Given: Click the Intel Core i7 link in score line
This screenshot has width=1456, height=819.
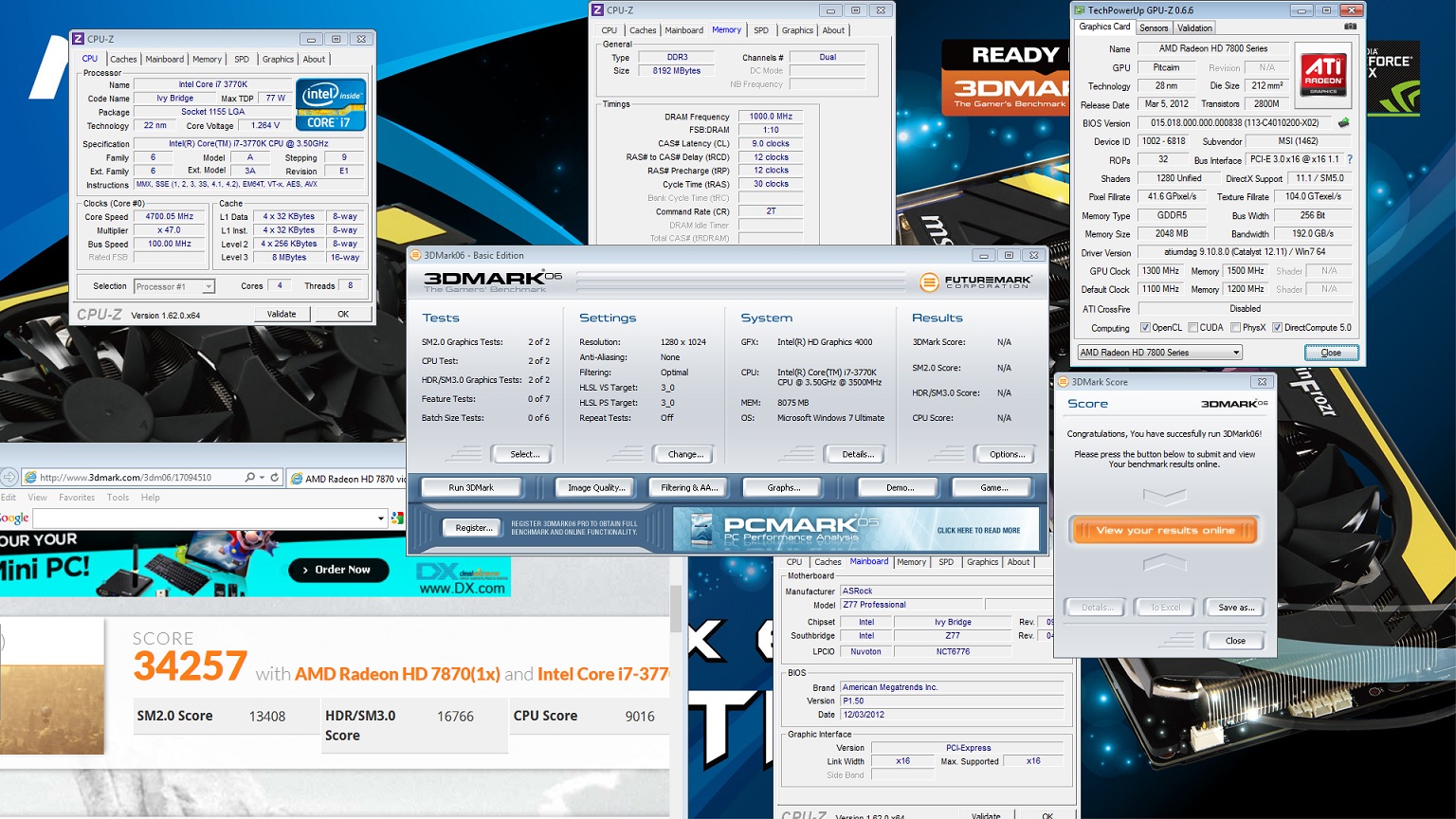Looking at the screenshot, I should coord(604,674).
